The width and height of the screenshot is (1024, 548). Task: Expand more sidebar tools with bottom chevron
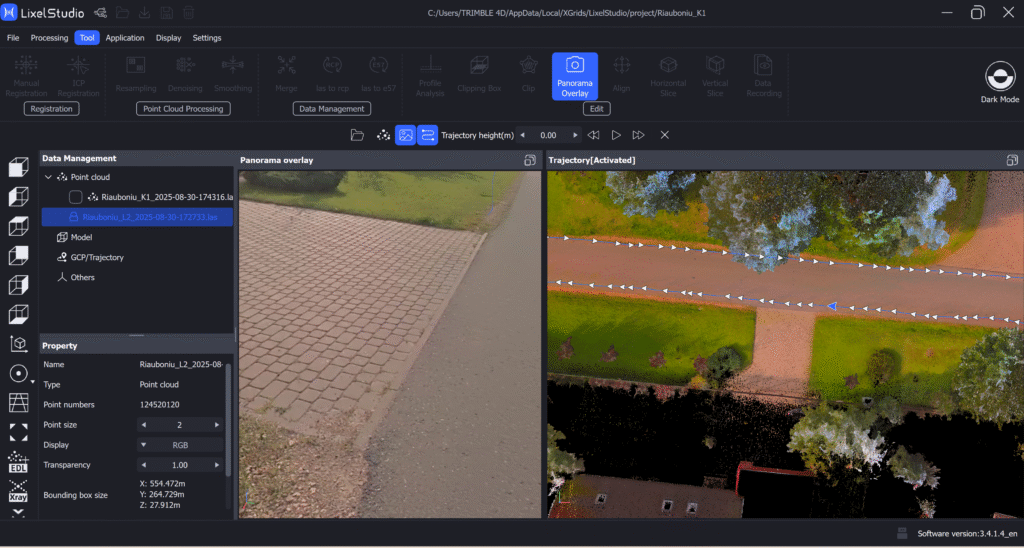point(18,512)
